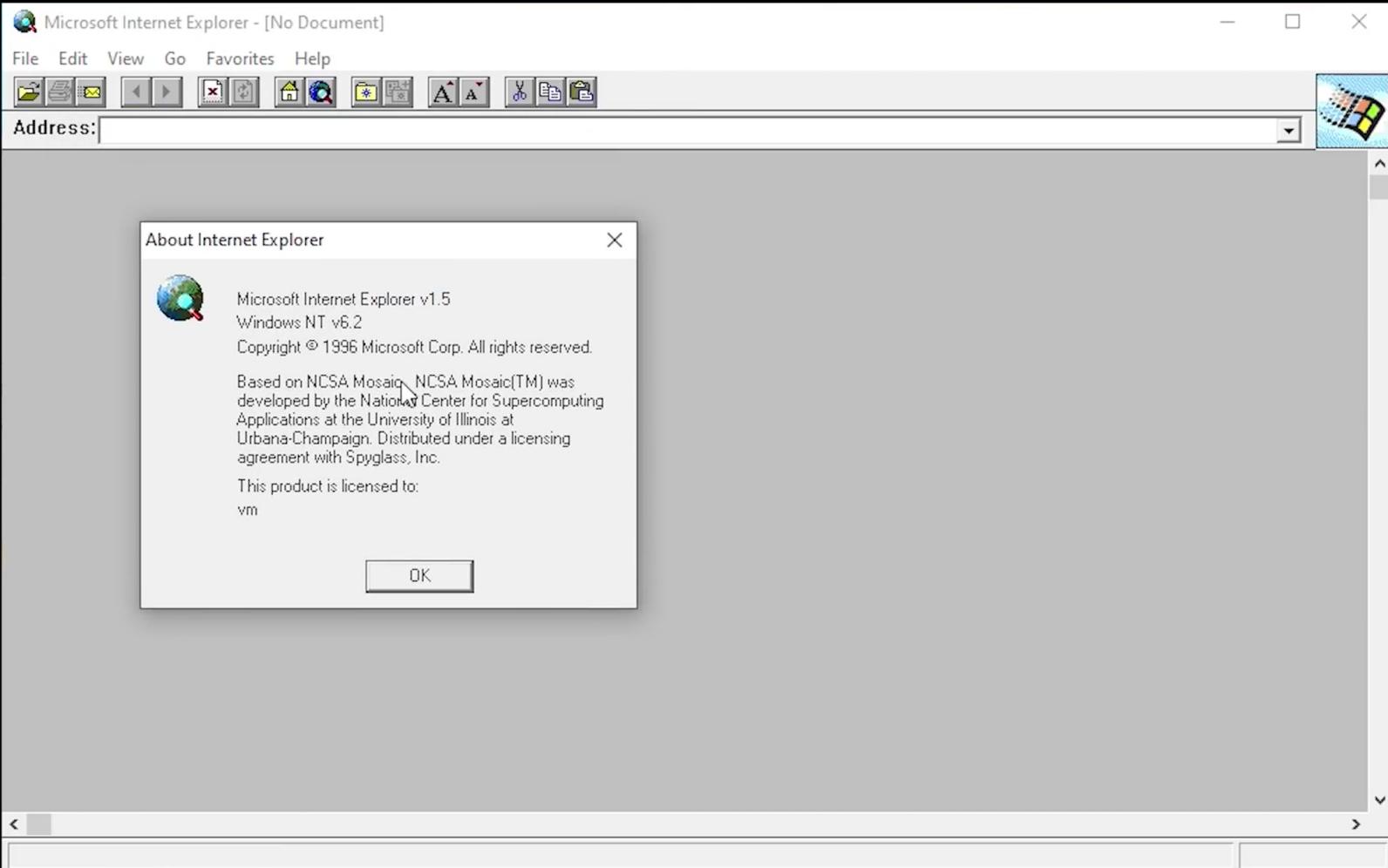Click the Windows flag logo
This screenshot has width=1388, height=868.
(1351, 112)
